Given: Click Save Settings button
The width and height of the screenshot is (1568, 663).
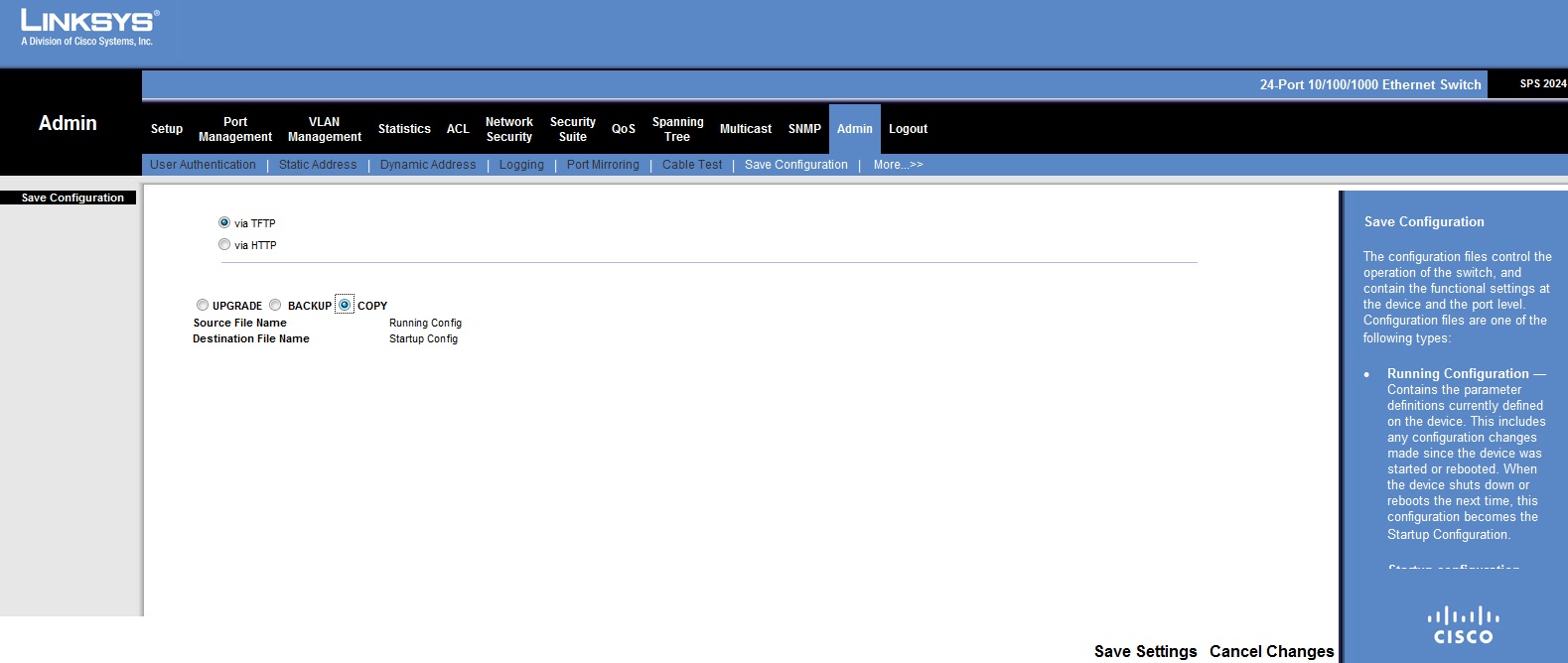Looking at the screenshot, I should click(x=1145, y=651).
